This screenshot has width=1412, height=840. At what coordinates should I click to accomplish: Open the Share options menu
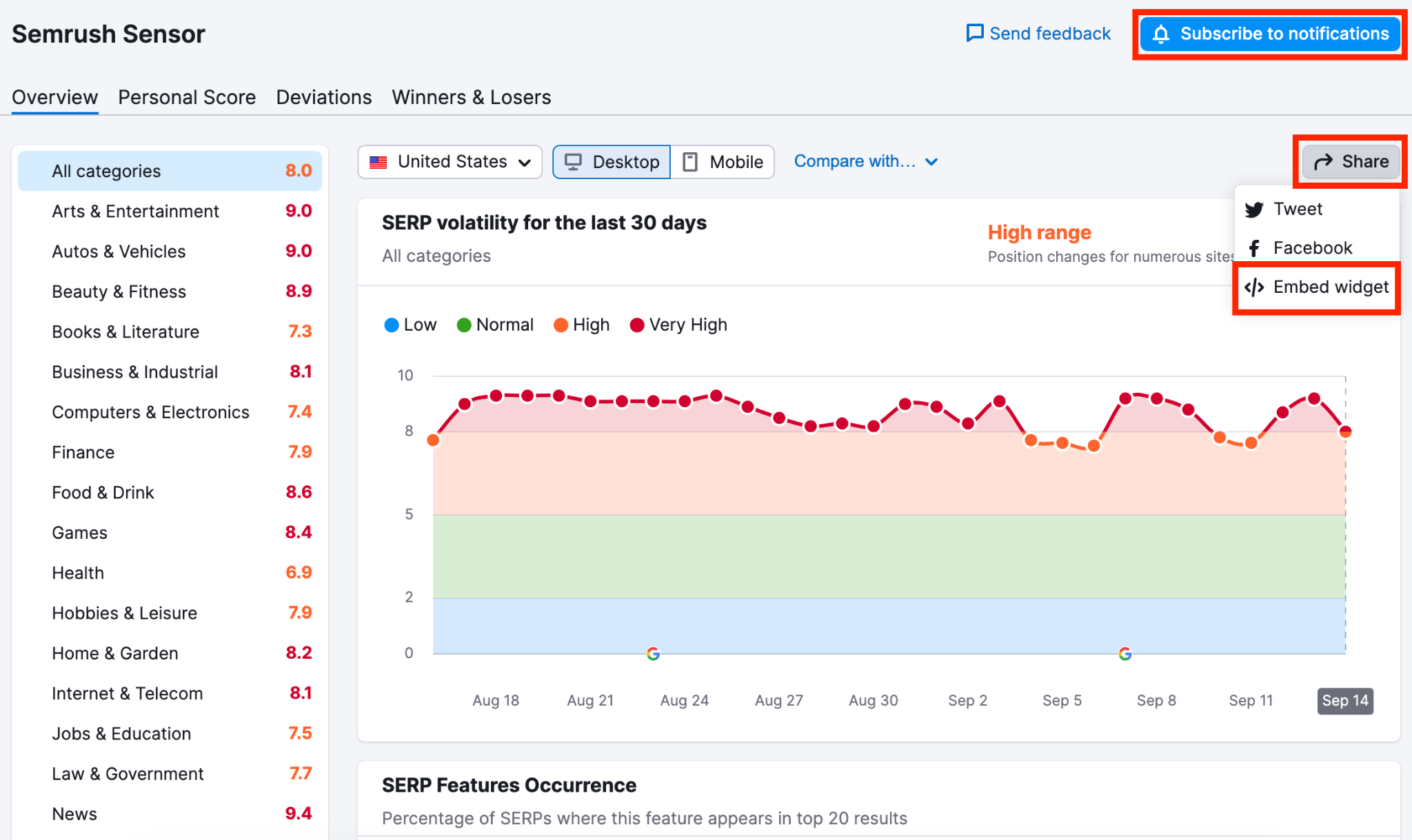pyautogui.click(x=1350, y=161)
